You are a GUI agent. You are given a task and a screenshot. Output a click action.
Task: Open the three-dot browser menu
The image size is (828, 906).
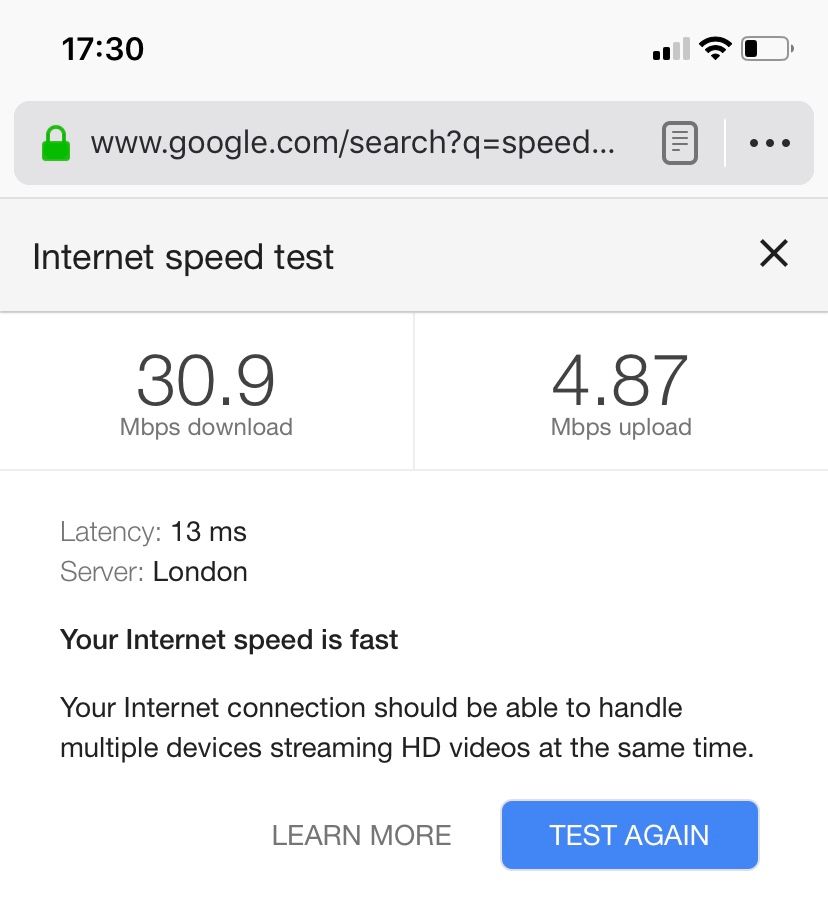[x=769, y=143]
